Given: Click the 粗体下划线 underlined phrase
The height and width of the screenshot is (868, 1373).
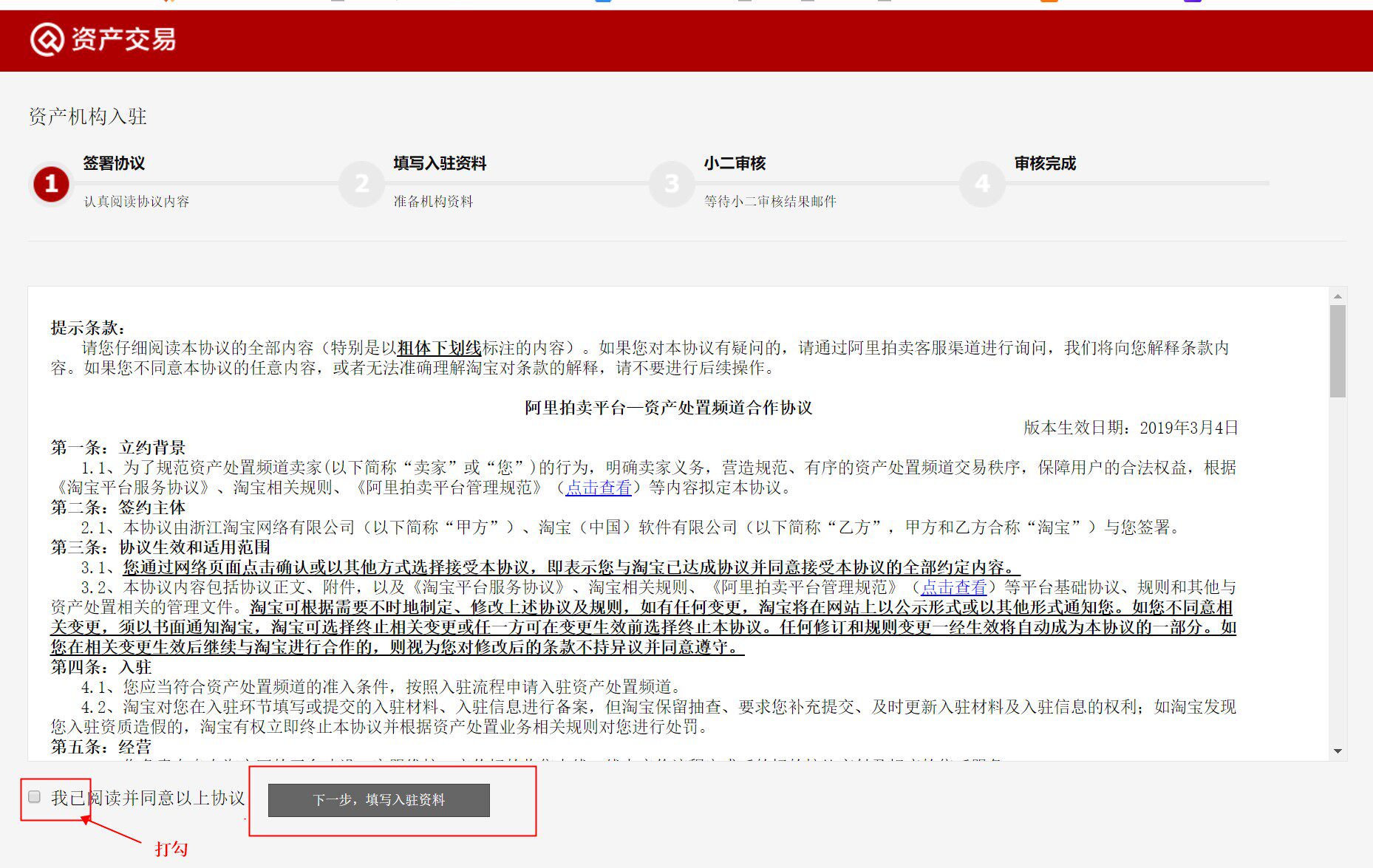Looking at the screenshot, I should [439, 348].
